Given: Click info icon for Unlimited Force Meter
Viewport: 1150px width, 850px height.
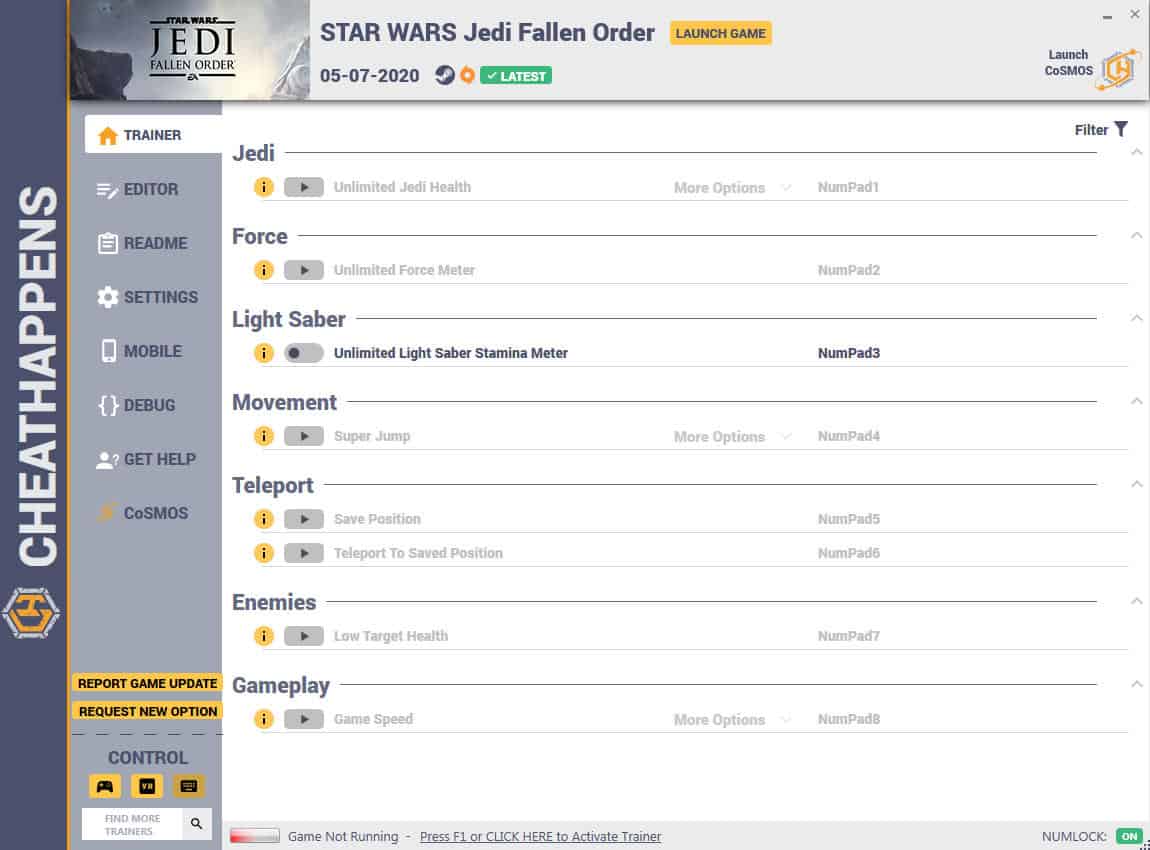Looking at the screenshot, I should pyautogui.click(x=263, y=270).
